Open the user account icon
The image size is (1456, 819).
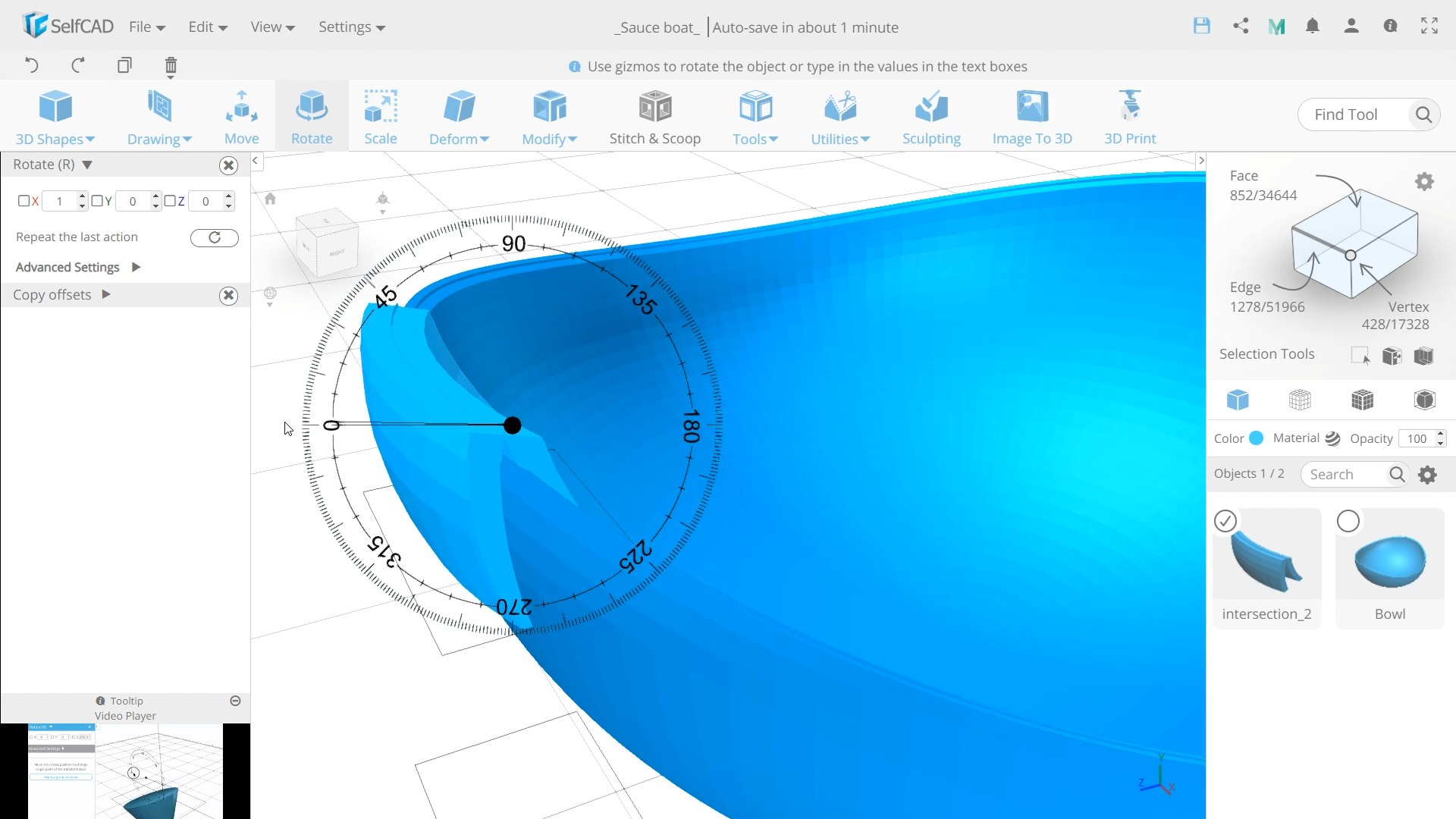coord(1351,26)
